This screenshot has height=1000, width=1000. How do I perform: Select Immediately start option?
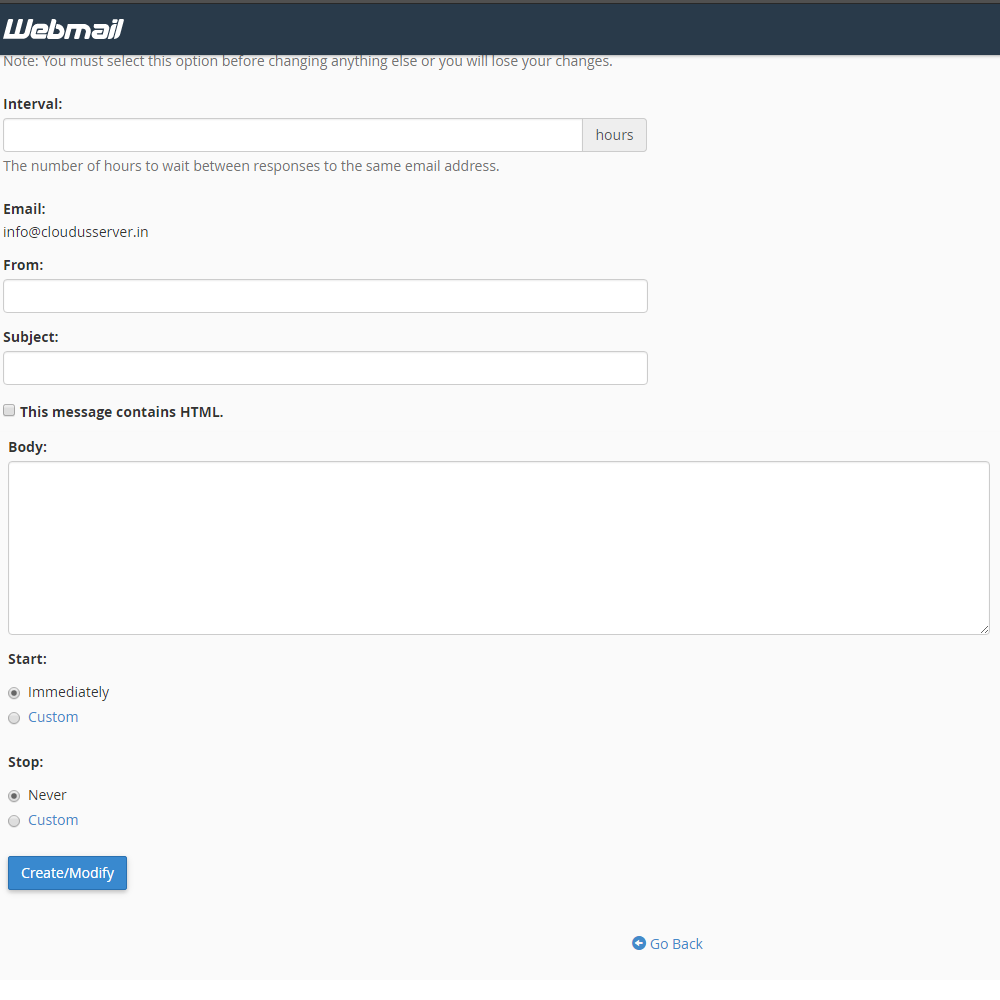point(14,693)
